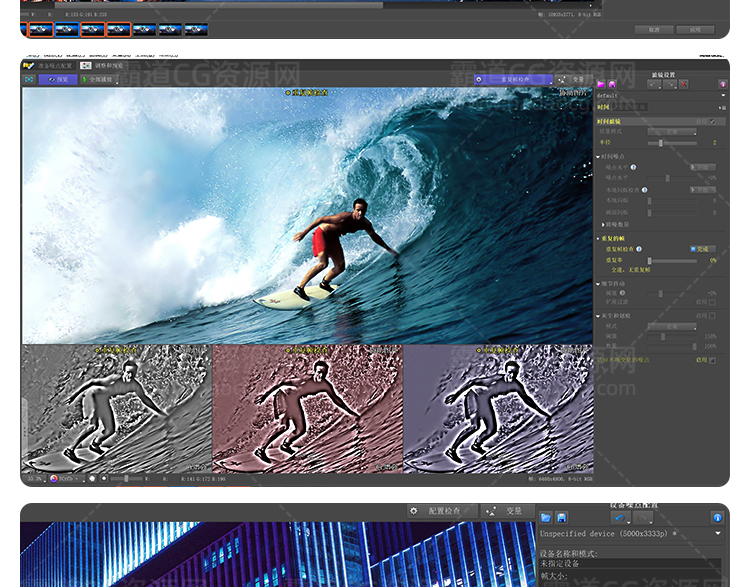
Task: Click 取消 button in top window
Action: [654, 30]
